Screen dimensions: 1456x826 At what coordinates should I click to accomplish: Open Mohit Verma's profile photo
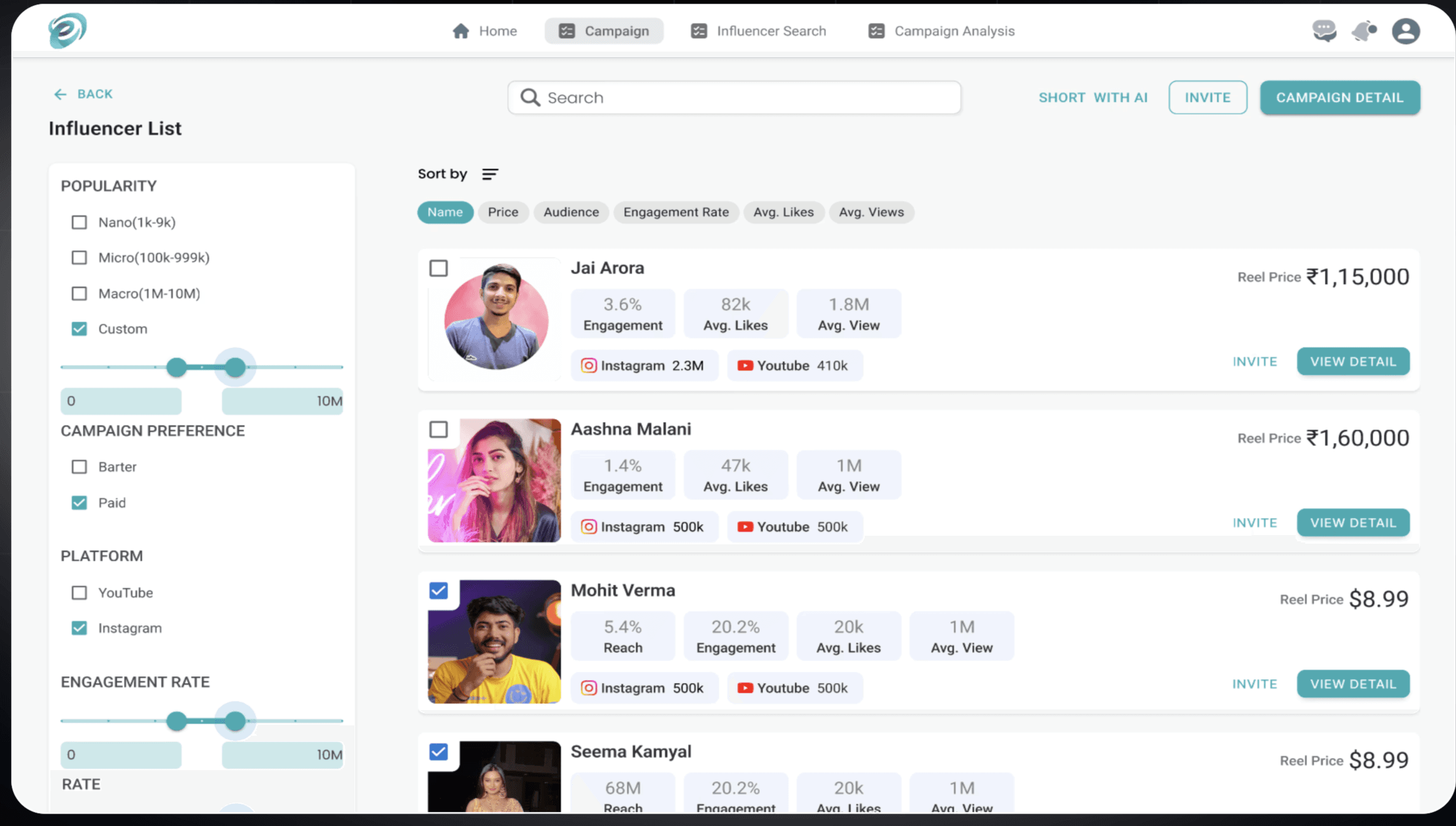click(x=494, y=642)
